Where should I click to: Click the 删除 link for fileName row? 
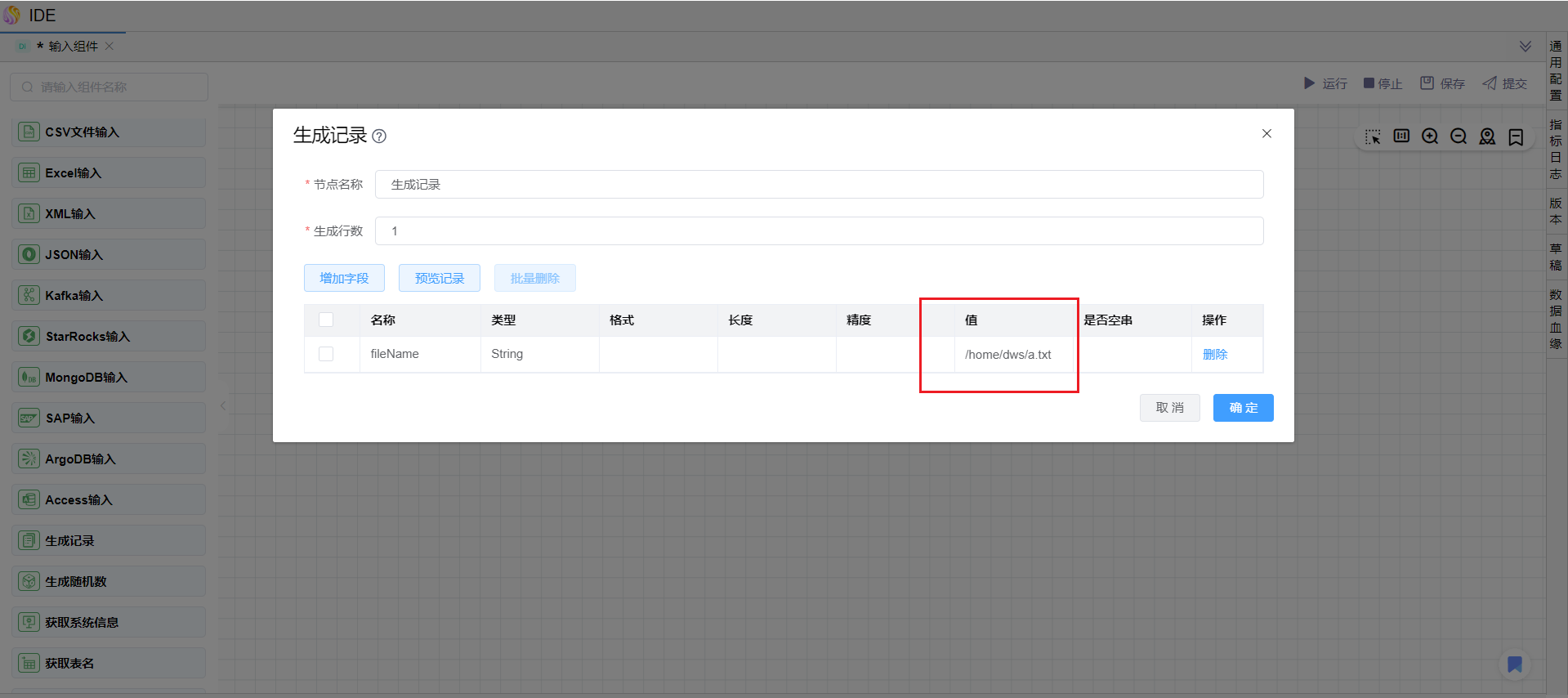[1215, 354]
